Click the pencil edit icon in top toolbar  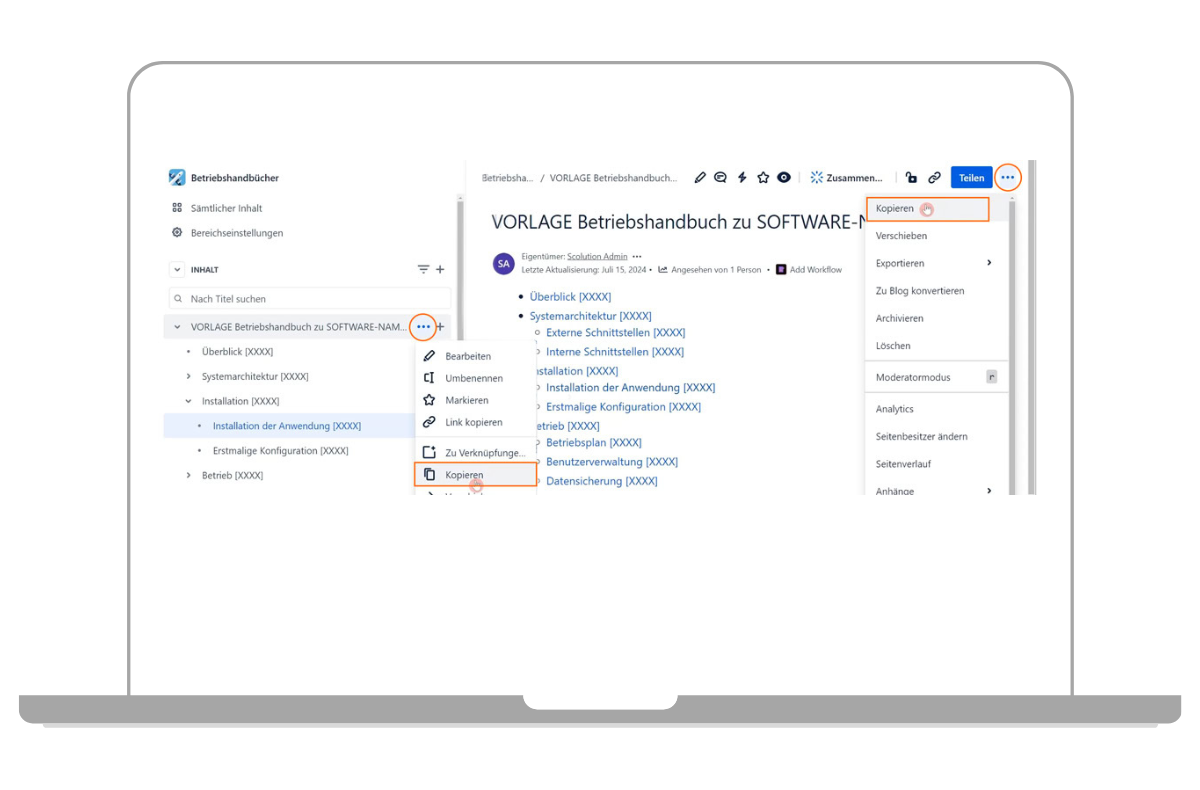point(700,178)
